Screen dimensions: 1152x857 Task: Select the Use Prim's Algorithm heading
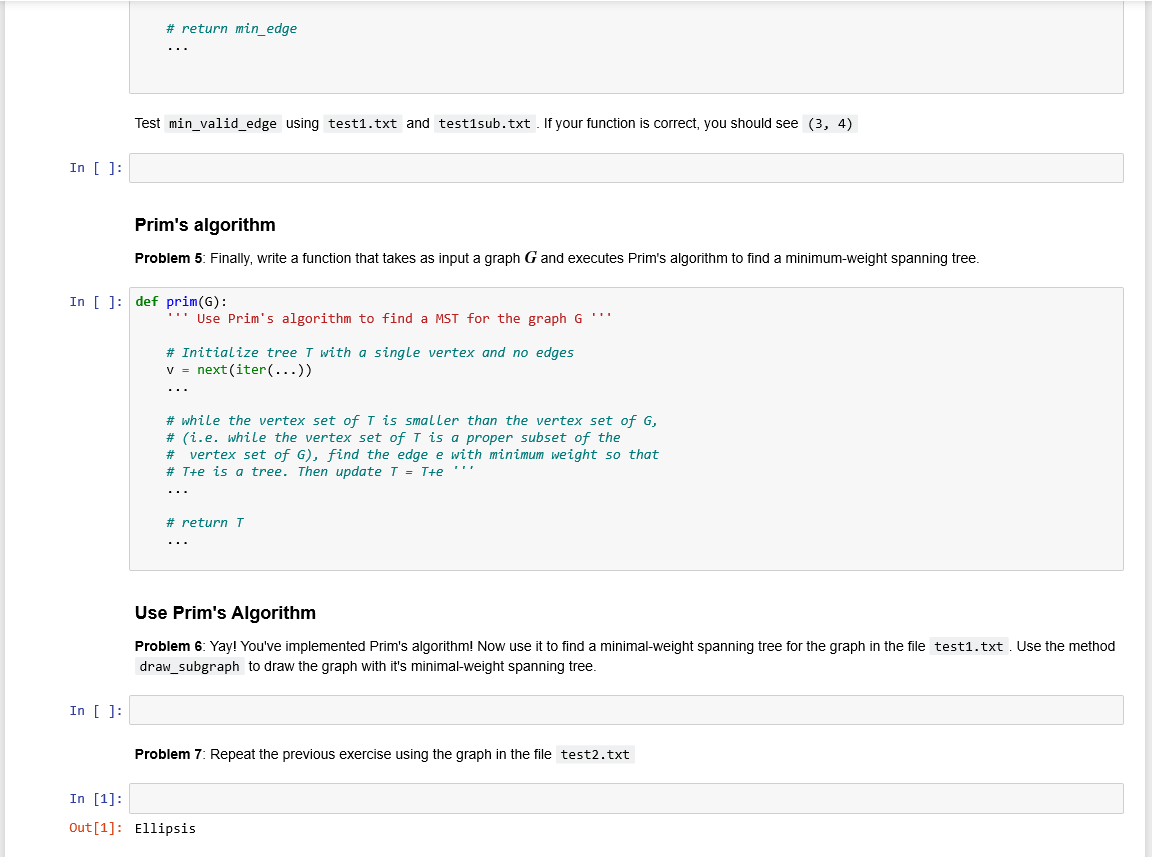(x=225, y=612)
